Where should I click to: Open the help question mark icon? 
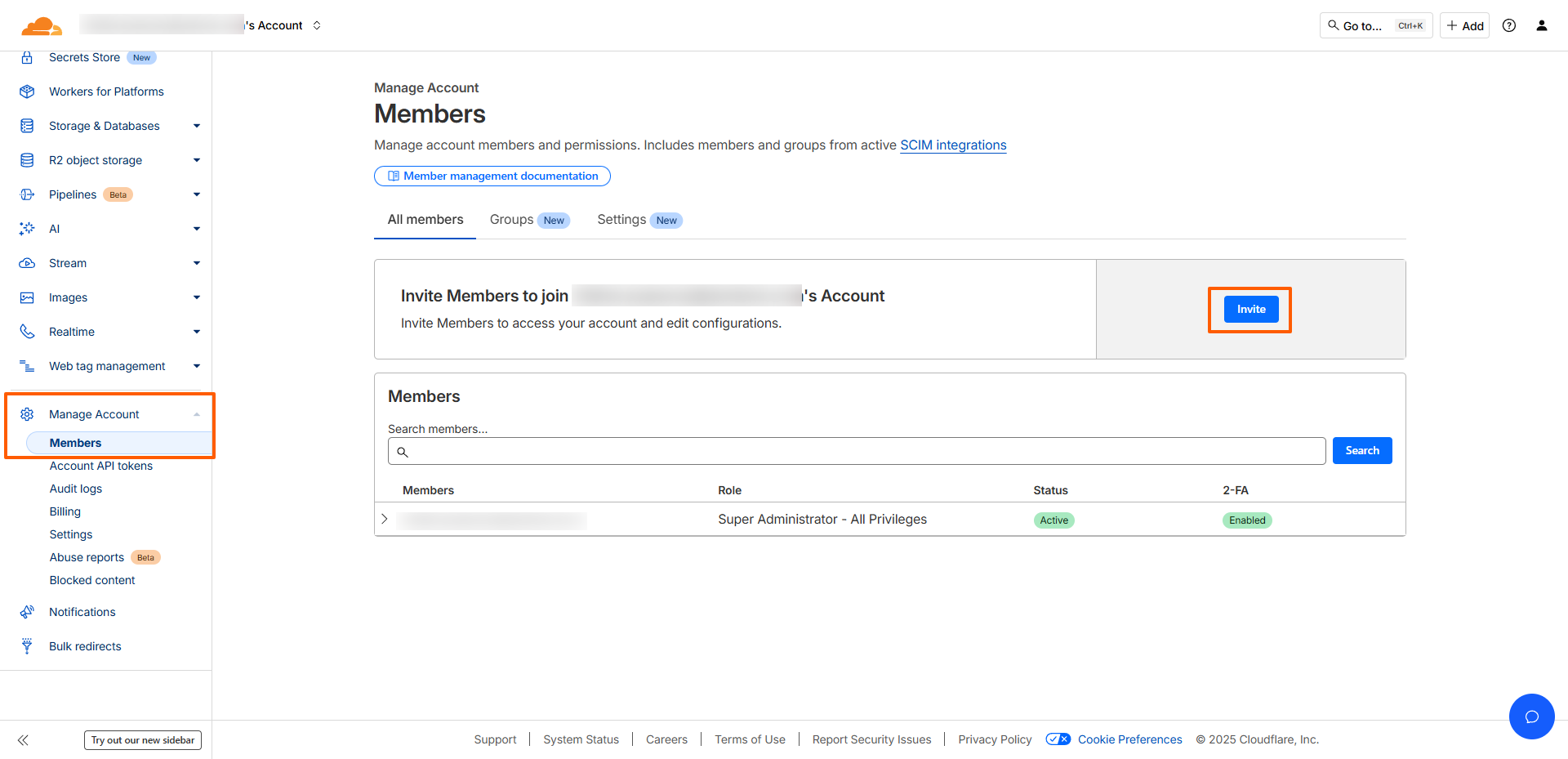[x=1509, y=25]
